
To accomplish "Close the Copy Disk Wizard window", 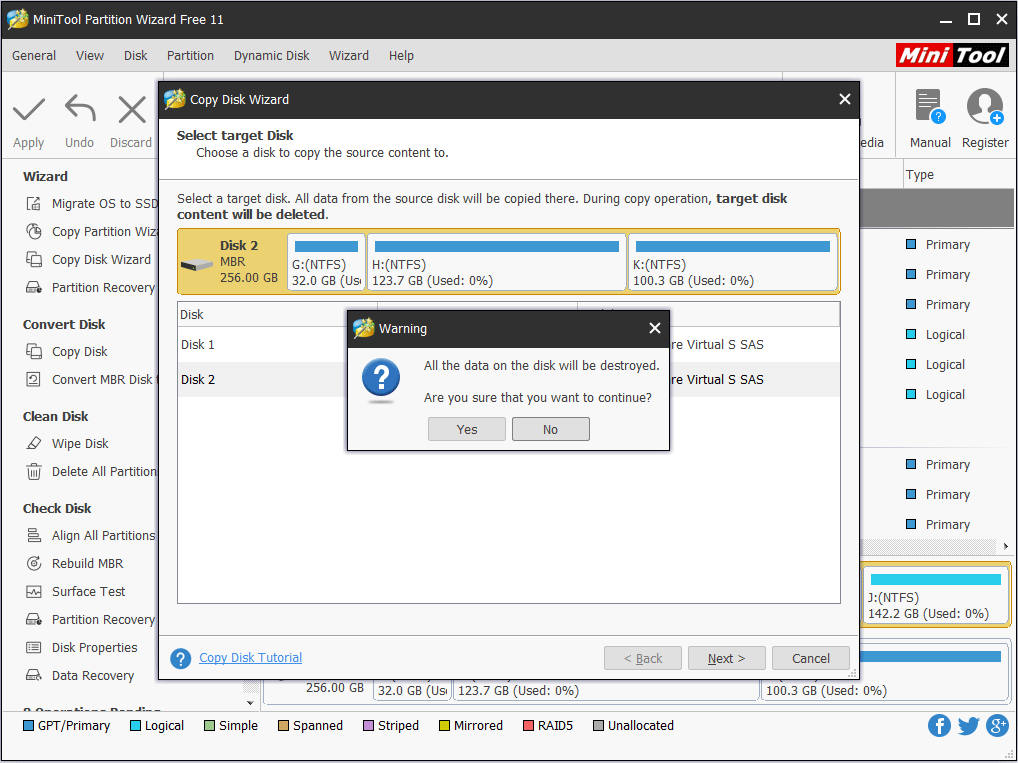I will click(x=844, y=99).
